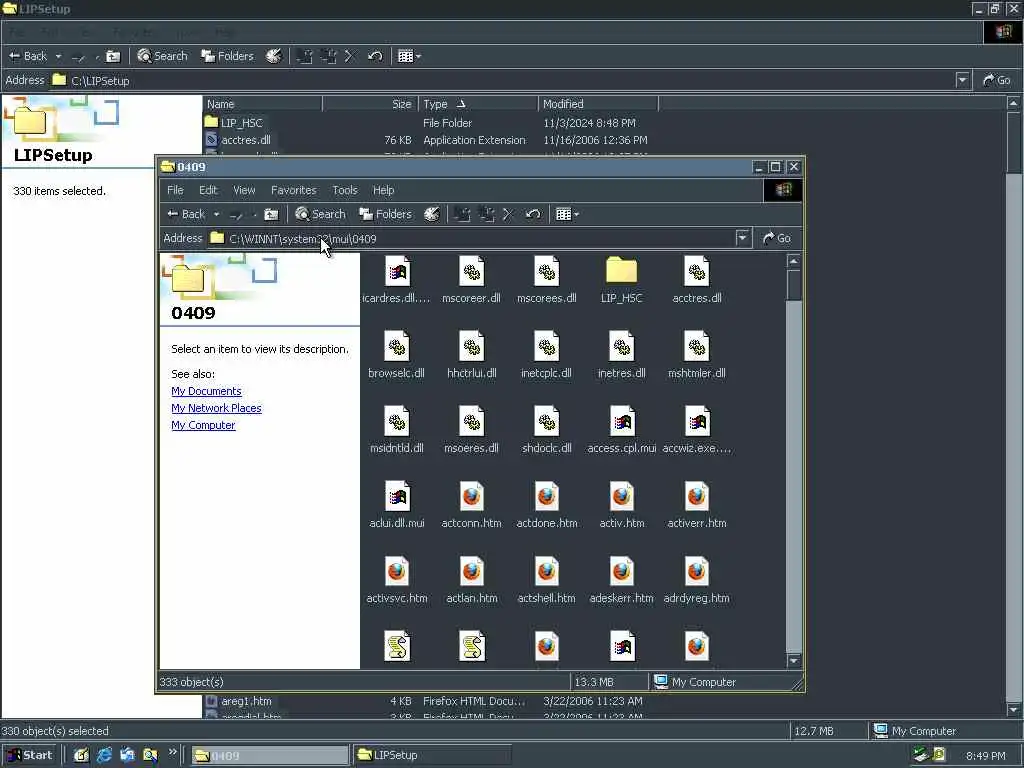1024x768 pixels.
Task: Open Edit menu in 0409 window
Action: coord(208,190)
